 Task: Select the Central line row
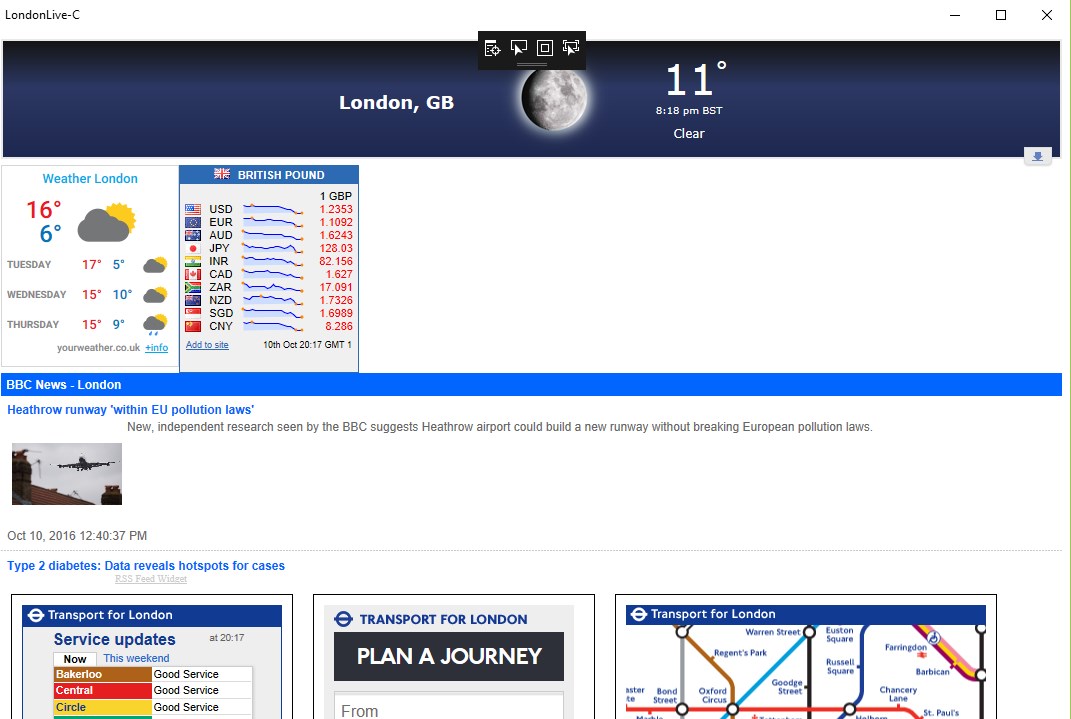tap(153, 690)
